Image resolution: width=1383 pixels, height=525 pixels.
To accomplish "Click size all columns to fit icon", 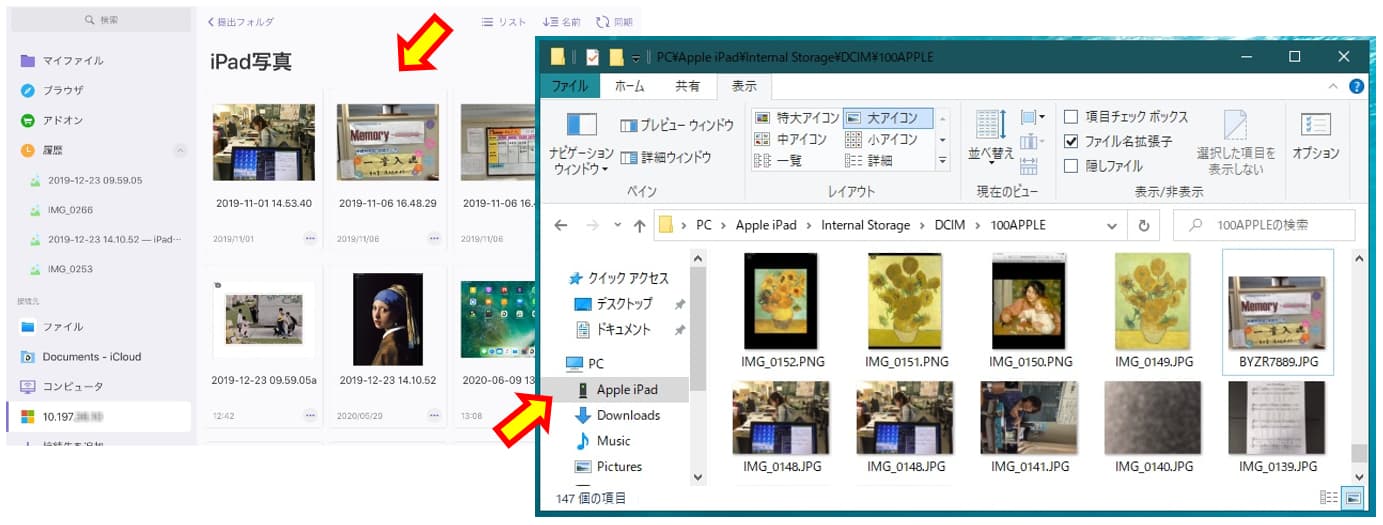I will point(1029,167).
